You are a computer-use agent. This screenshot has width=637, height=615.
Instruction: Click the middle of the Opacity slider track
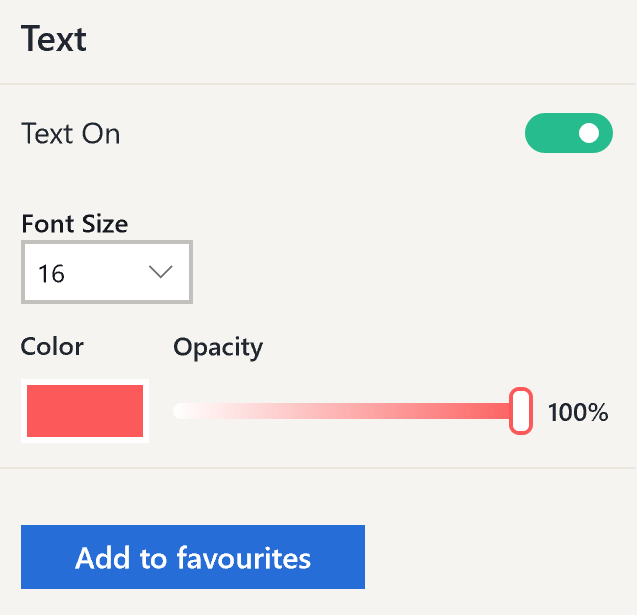coord(345,411)
